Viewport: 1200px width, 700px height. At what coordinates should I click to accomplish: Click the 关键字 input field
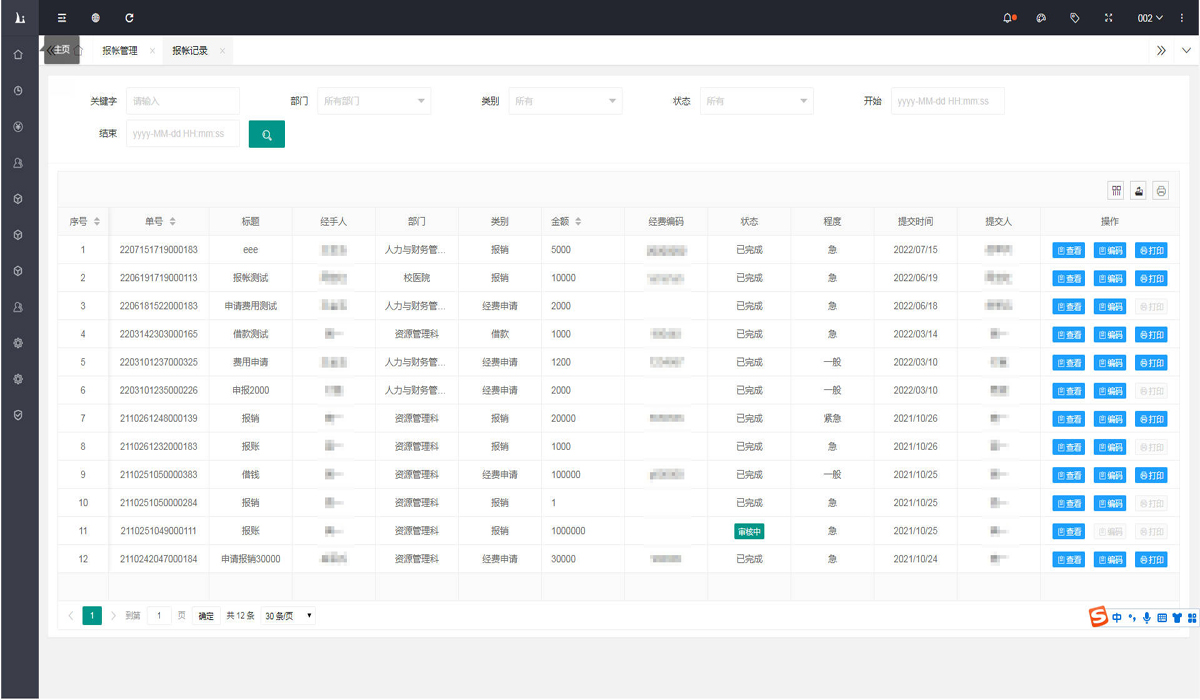(183, 101)
